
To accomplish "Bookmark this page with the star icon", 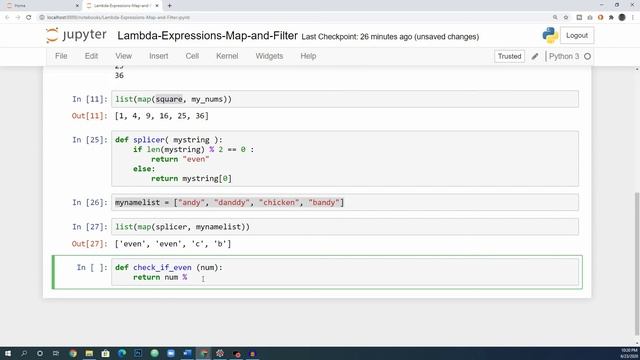I will pos(566,18).
